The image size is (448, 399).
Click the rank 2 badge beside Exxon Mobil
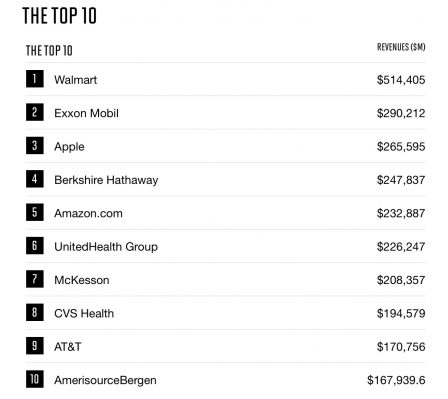tap(35, 112)
